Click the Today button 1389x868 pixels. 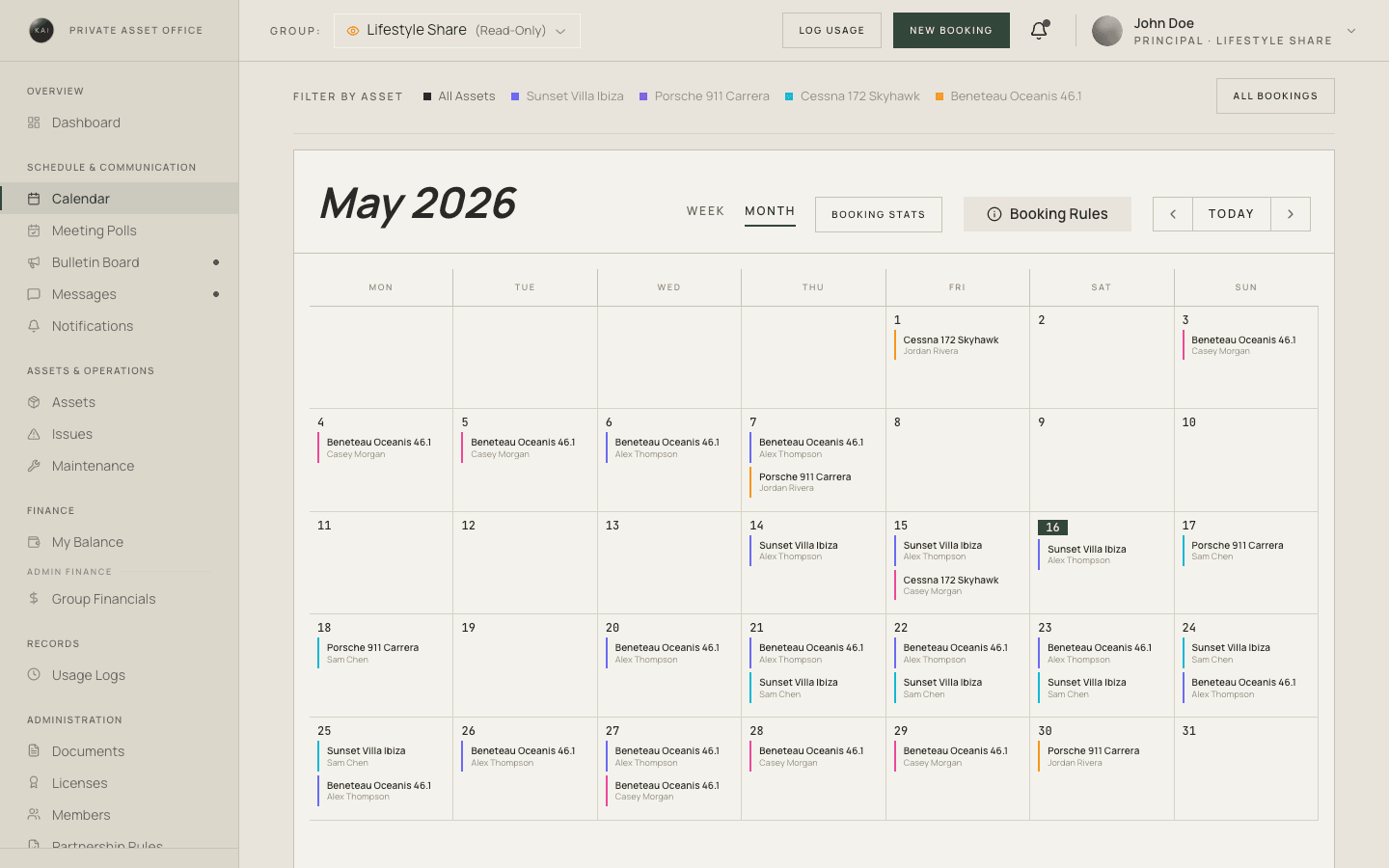tap(1232, 214)
